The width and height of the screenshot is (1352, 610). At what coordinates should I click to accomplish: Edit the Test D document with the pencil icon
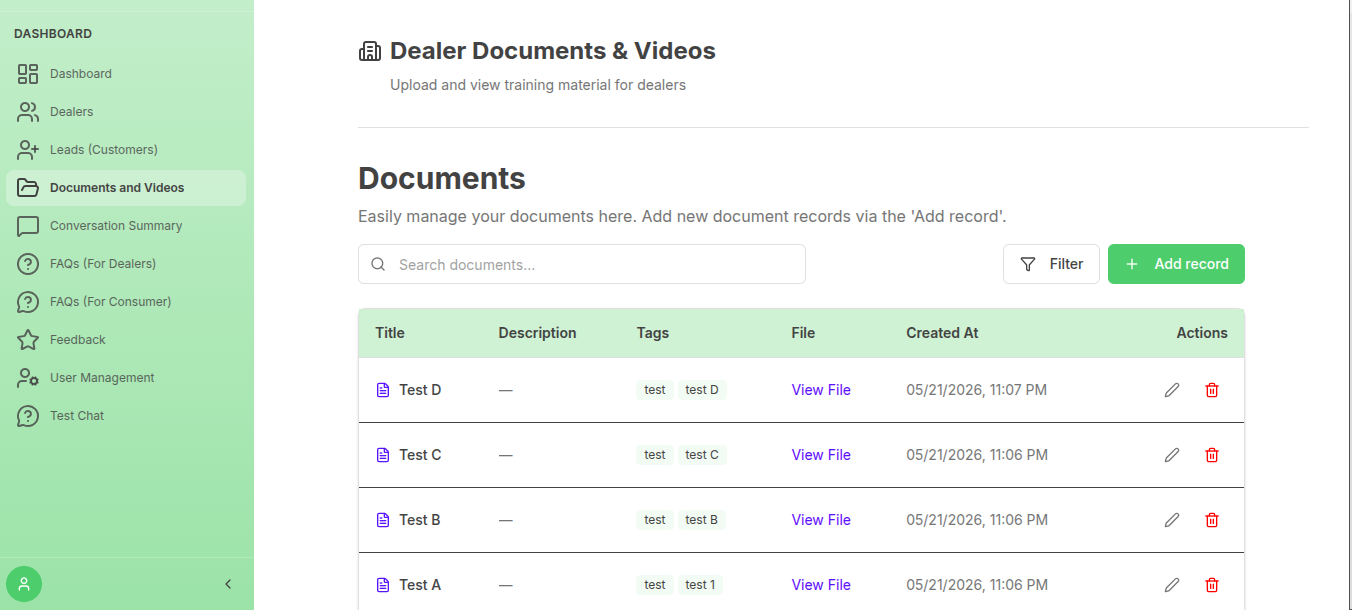point(1172,390)
